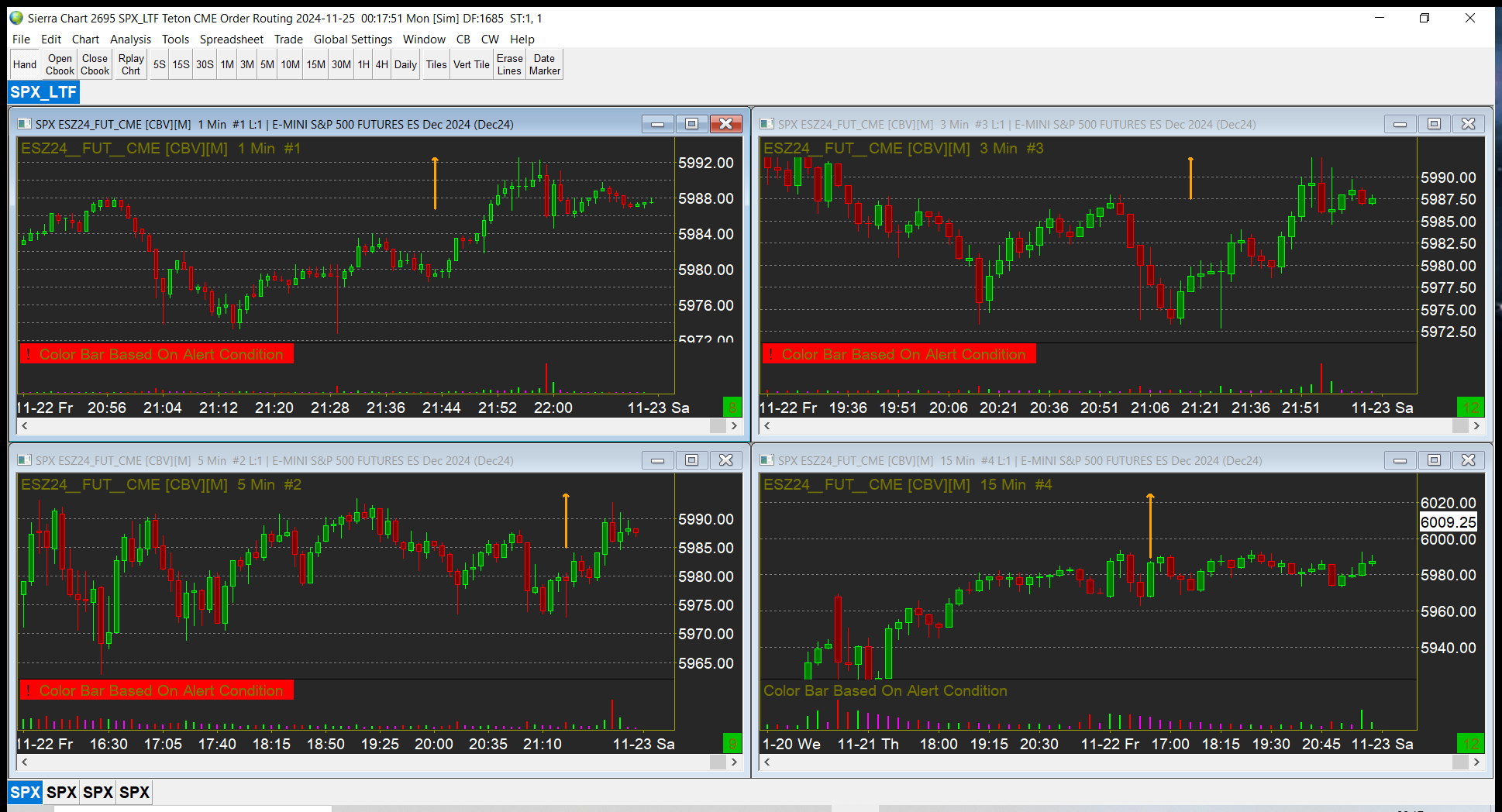Open the Help menu

pos(522,40)
